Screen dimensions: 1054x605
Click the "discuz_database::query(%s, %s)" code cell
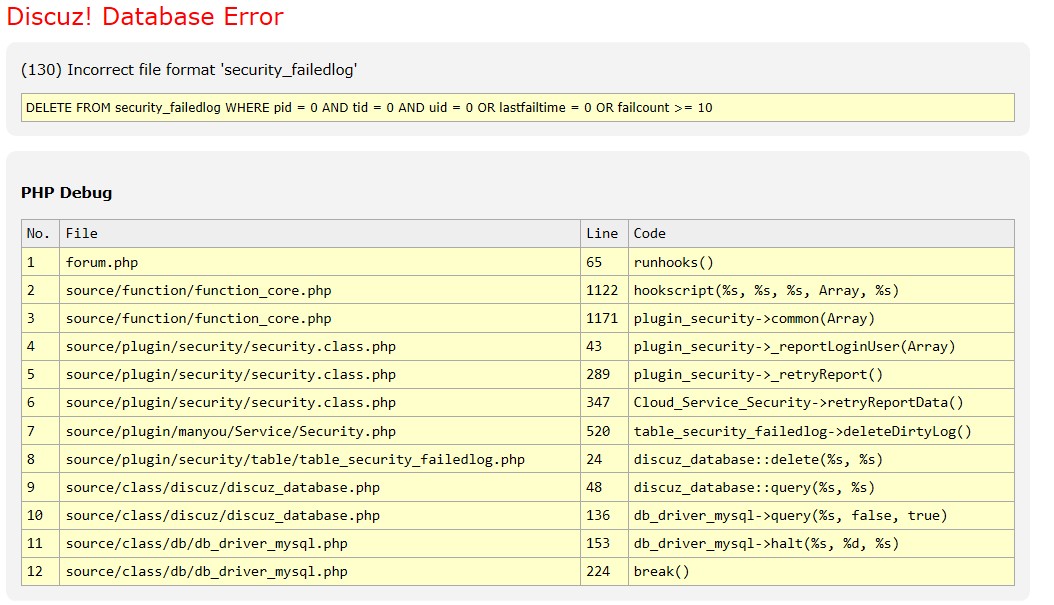[x=821, y=487]
